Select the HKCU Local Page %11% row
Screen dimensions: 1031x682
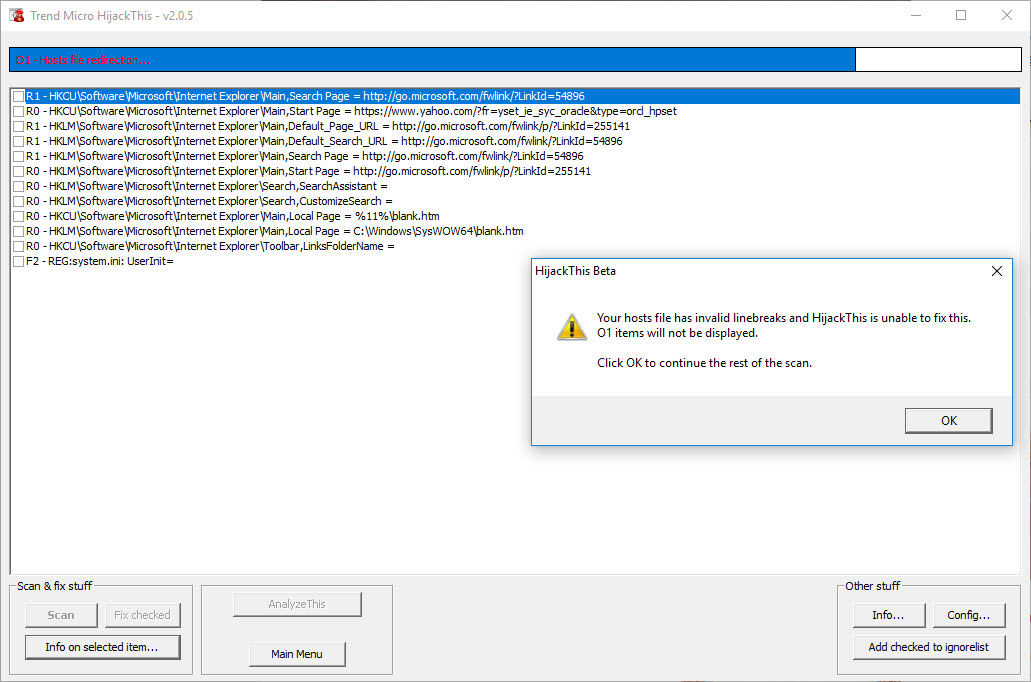tap(233, 216)
